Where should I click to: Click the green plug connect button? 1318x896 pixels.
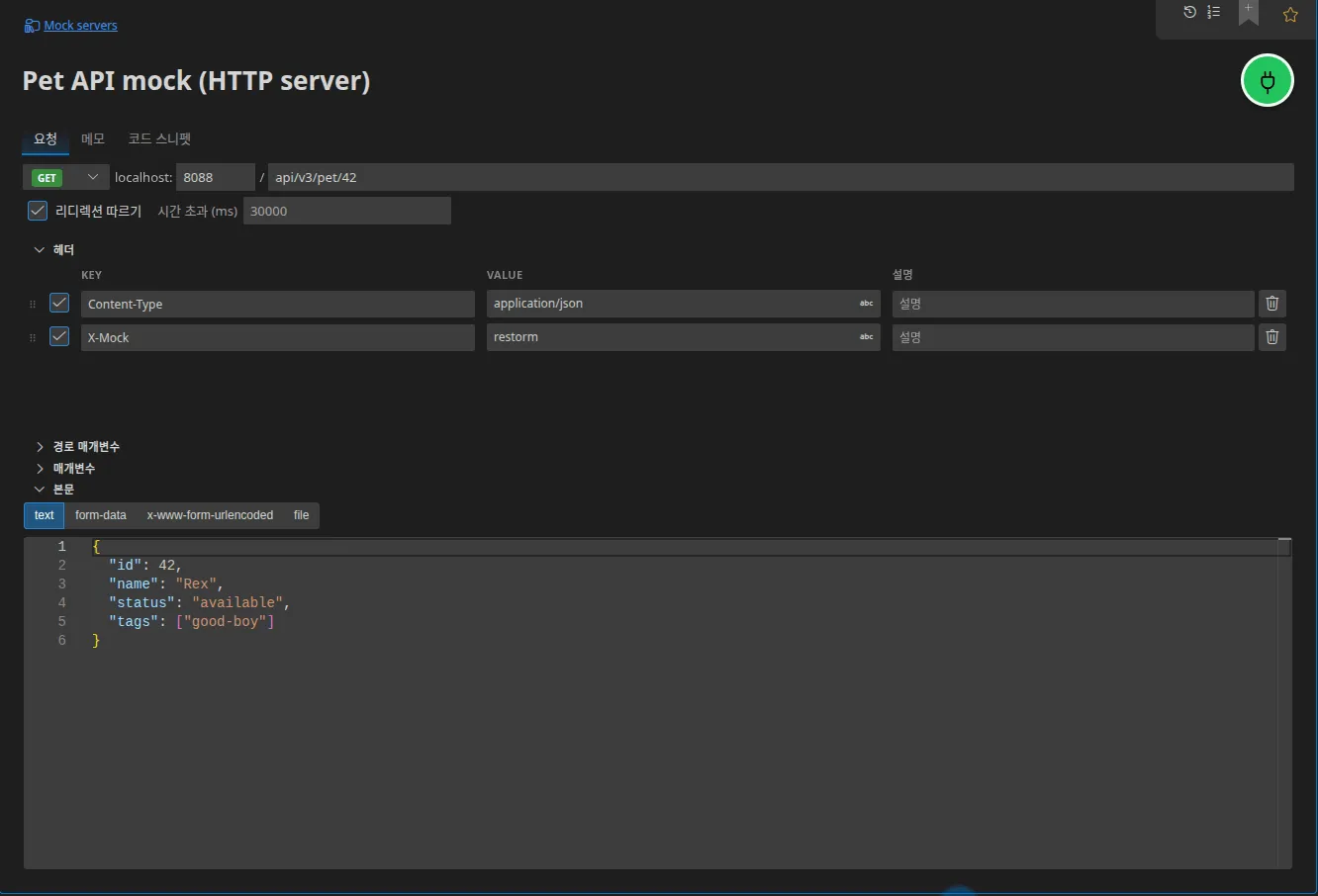pyautogui.click(x=1268, y=80)
